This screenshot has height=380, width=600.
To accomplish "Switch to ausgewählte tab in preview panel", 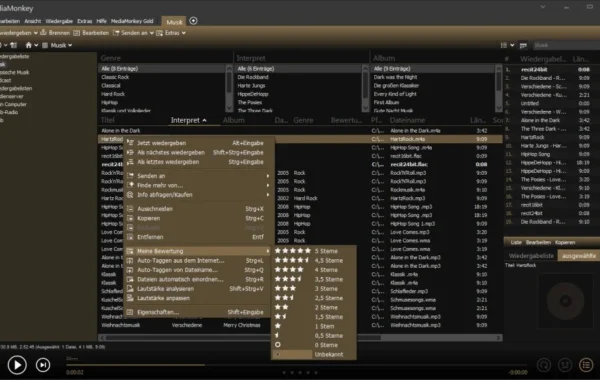I will 579,256.
